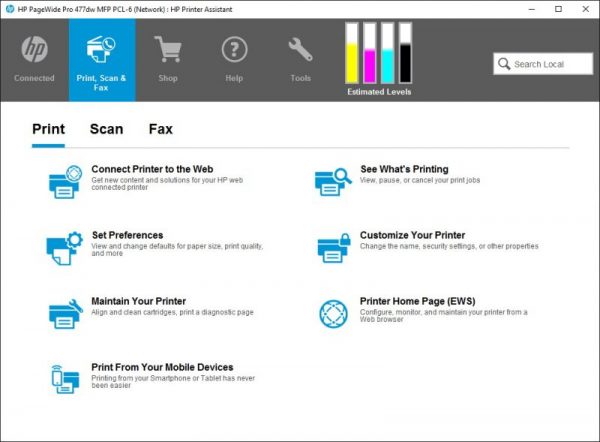This screenshot has height=442, width=600.
Task: Click the black ink level bar
Action: [405, 53]
